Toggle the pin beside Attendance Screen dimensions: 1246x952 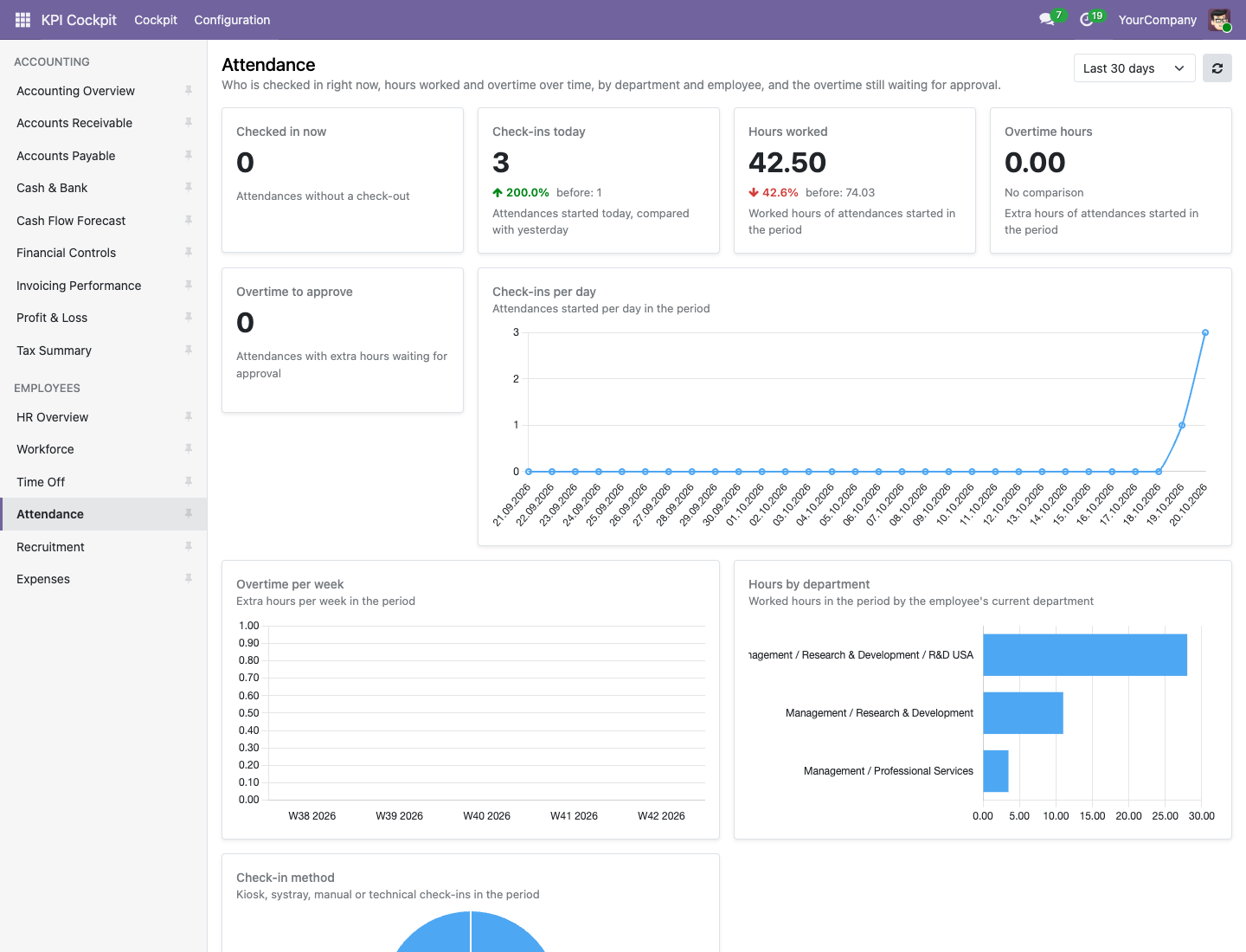188,514
